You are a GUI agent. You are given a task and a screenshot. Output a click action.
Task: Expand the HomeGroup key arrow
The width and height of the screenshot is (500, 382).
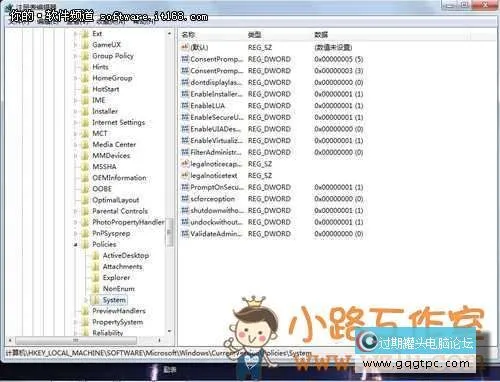point(76,78)
